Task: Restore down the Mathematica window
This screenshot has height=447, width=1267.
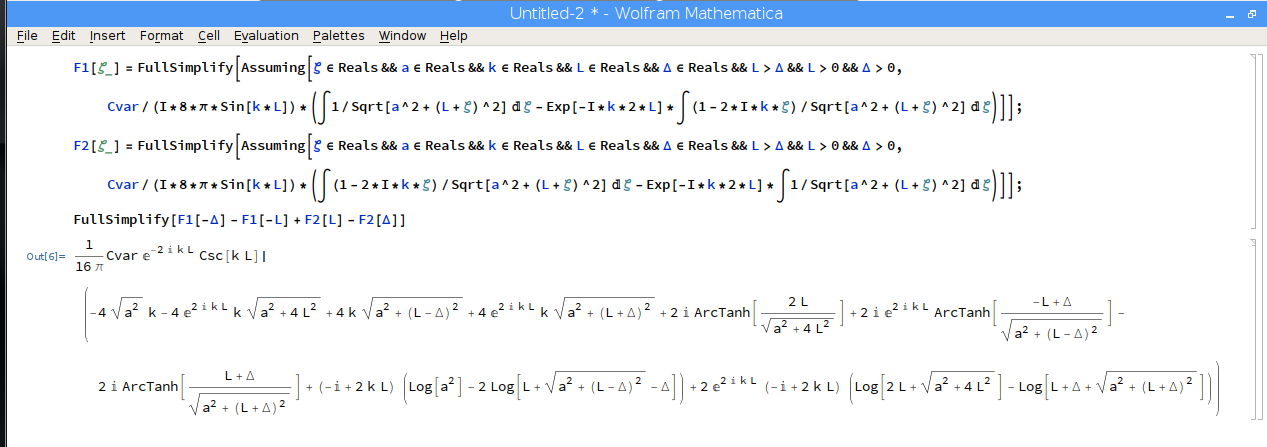Action: pyautogui.click(x=1250, y=14)
